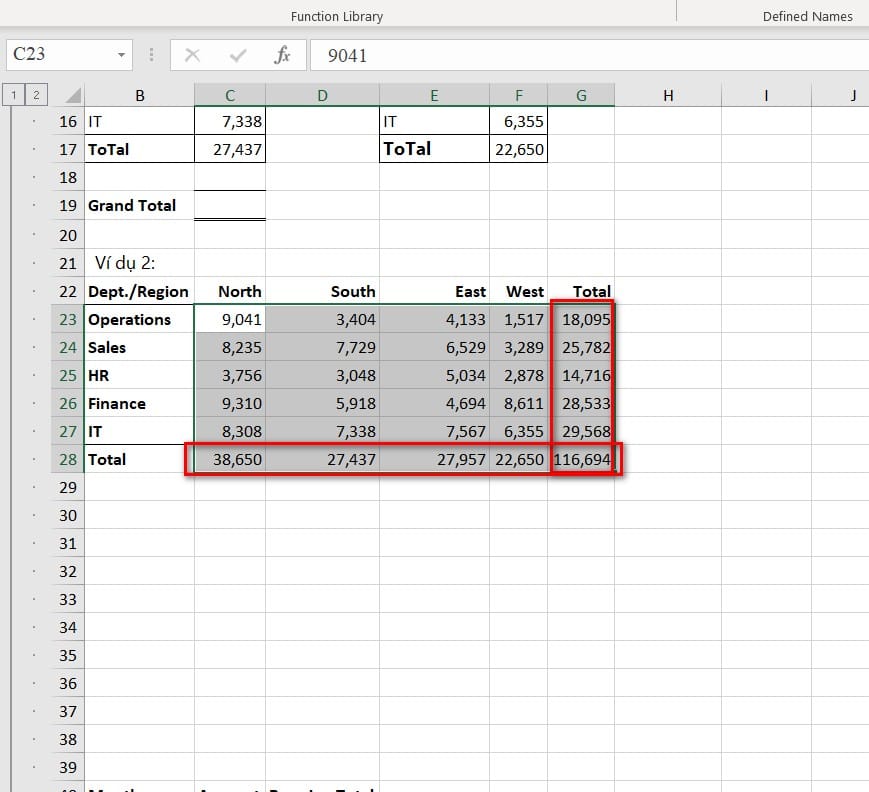Select the Finance West cell 8,611
Screen dimensions: 869x792
519,403
